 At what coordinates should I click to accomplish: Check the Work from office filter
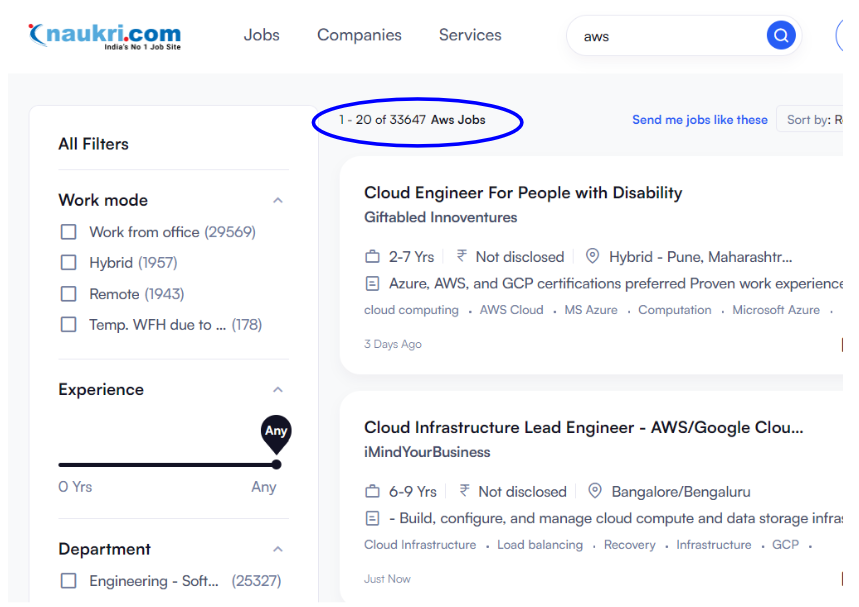68,232
